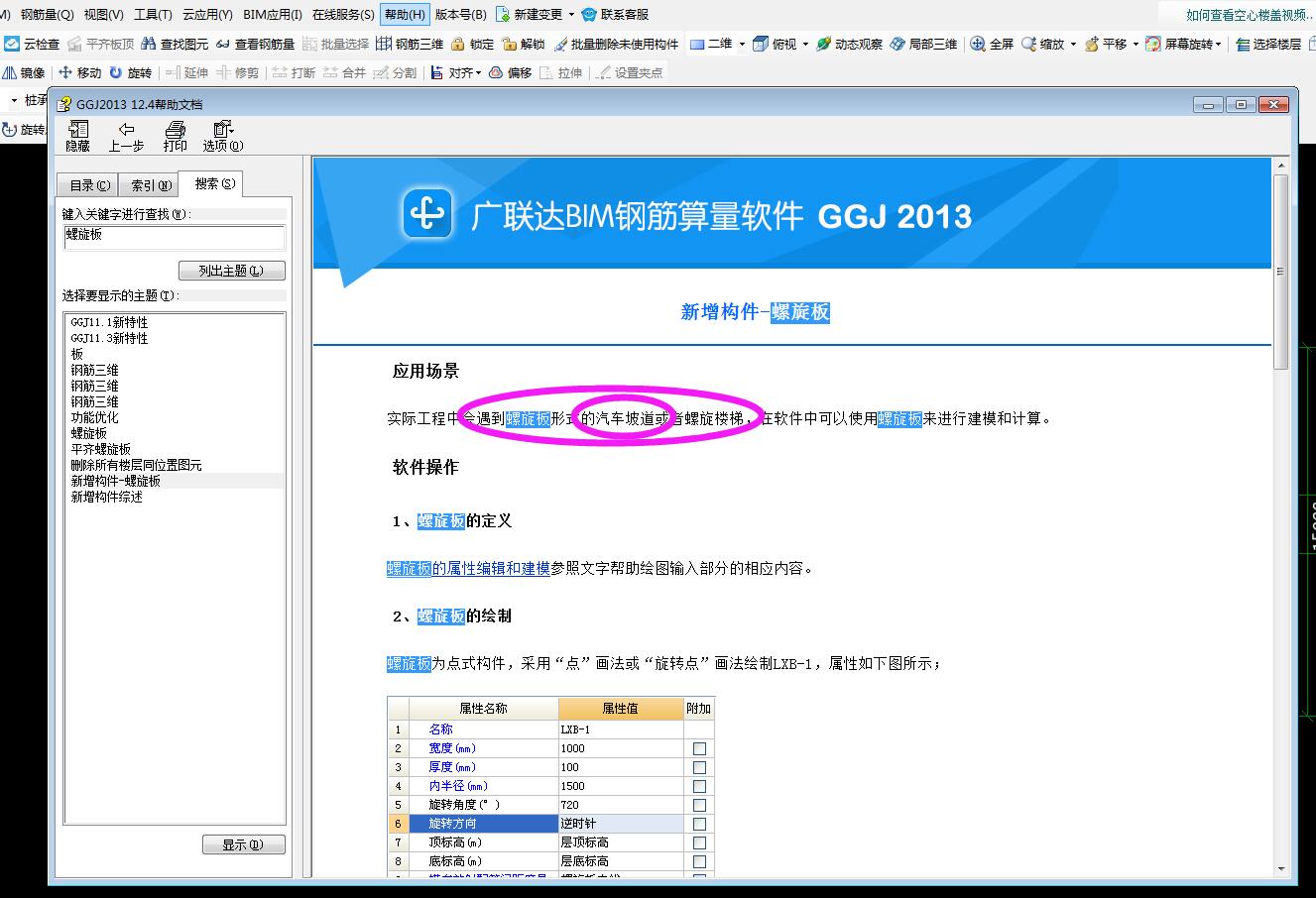The image size is (1316, 898).
Task: Toggle 附加 checkbox for 厚度(mm) row
Action: [699, 767]
